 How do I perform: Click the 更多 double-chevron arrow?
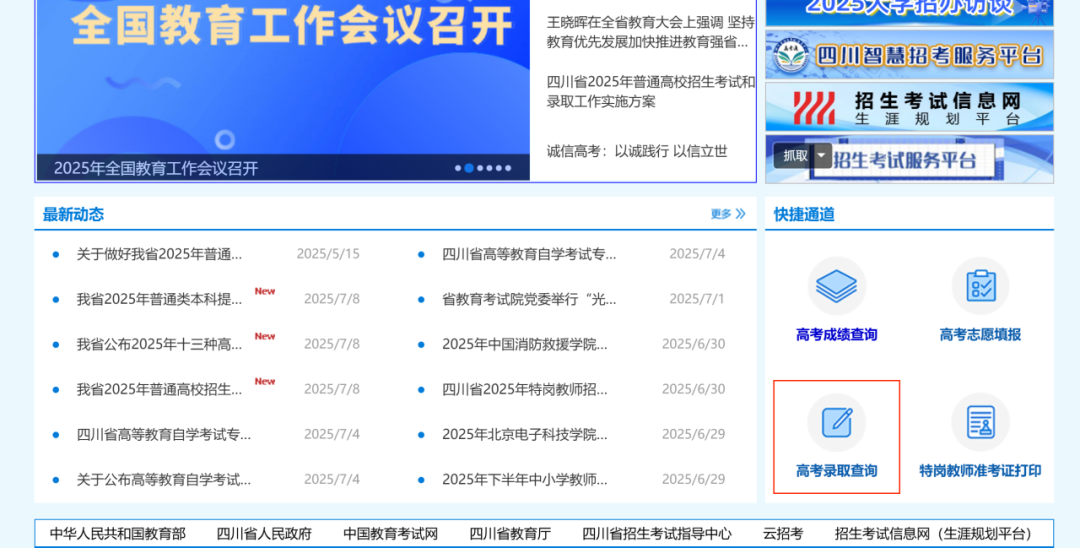[740, 214]
